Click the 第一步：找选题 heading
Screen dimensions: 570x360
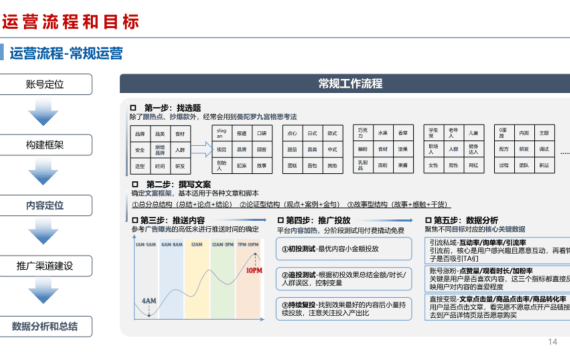coord(173,108)
